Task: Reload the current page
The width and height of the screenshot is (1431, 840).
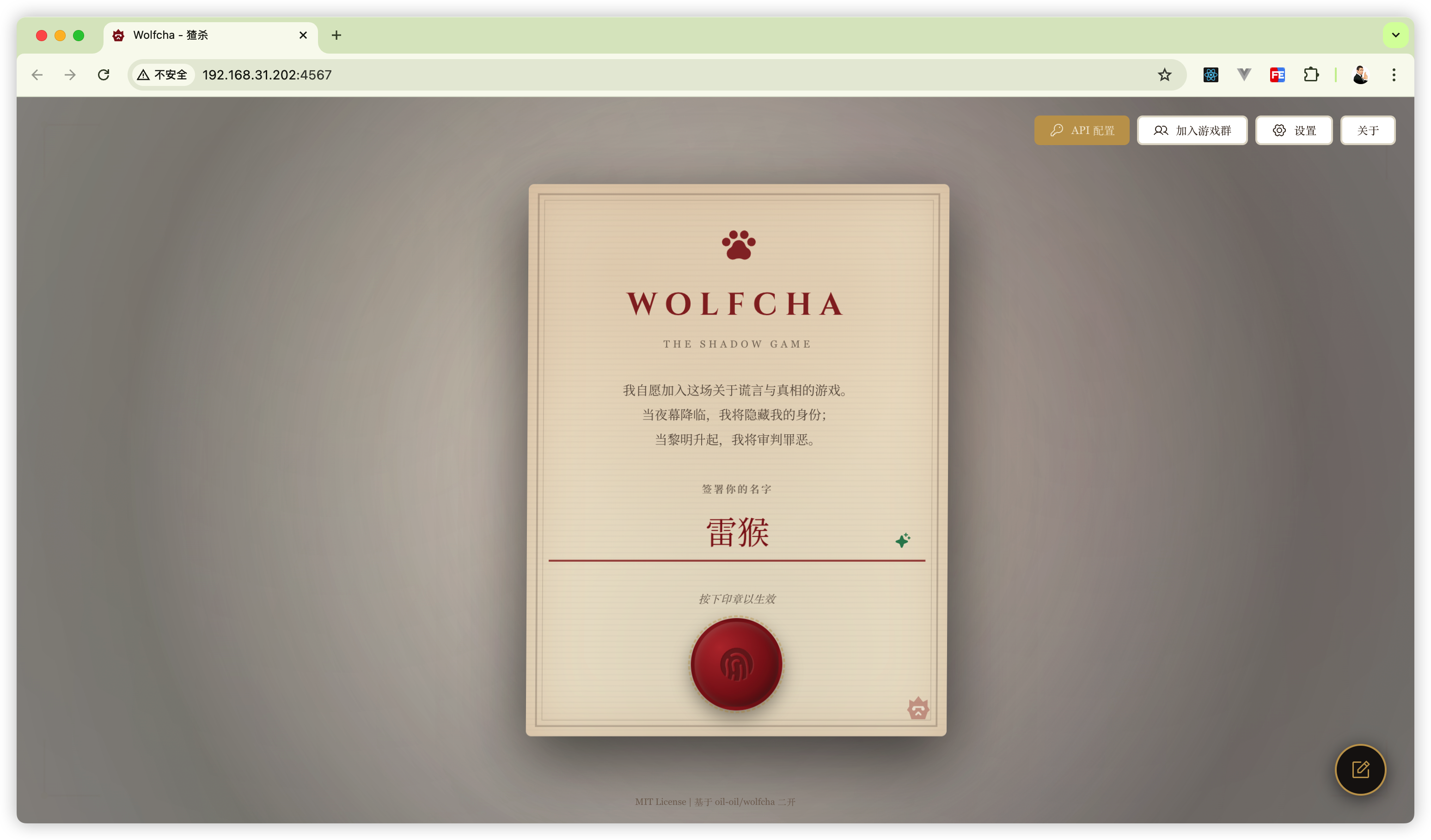Action: [104, 75]
